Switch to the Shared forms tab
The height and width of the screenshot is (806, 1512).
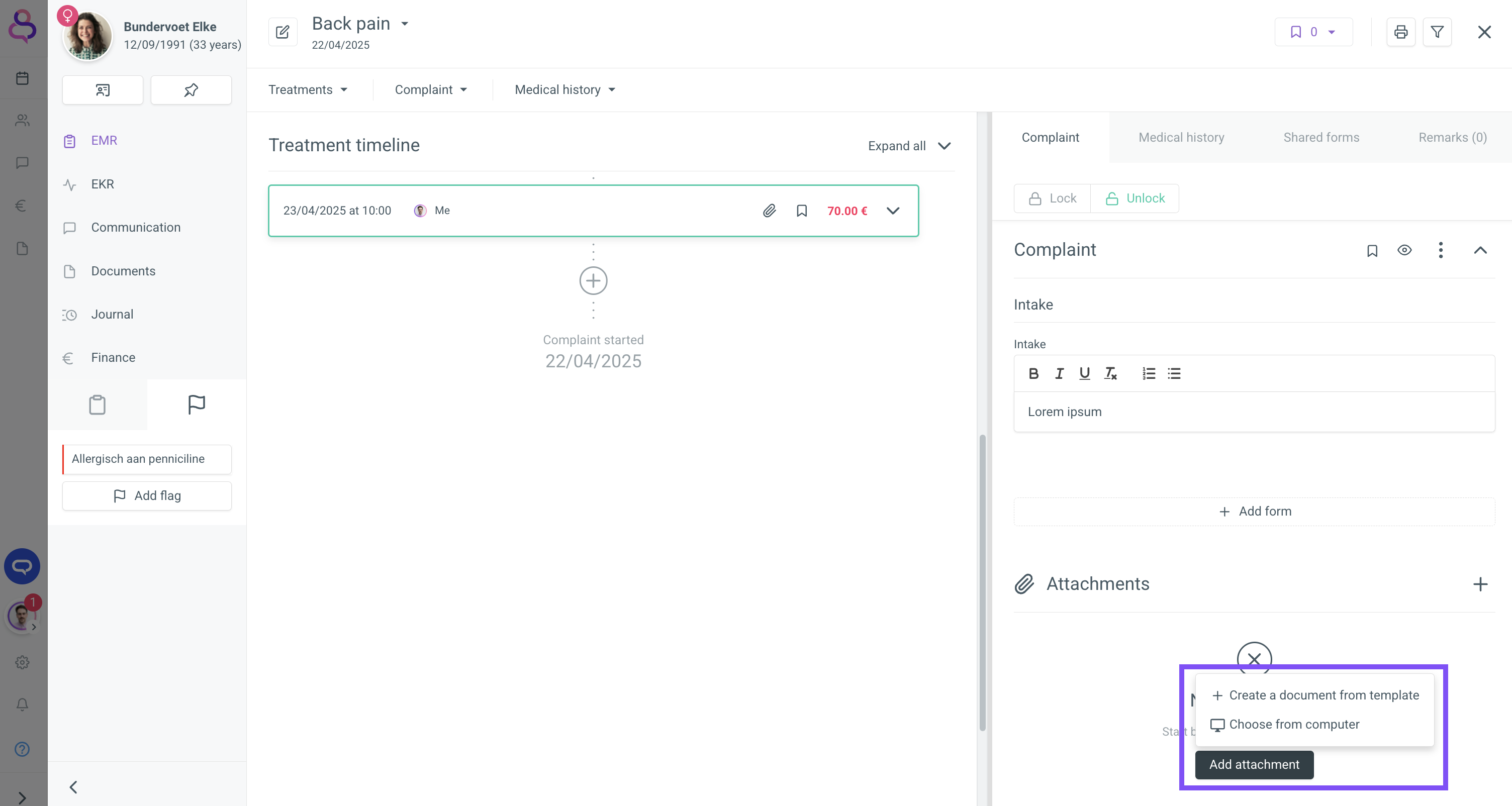(x=1321, y=137)
